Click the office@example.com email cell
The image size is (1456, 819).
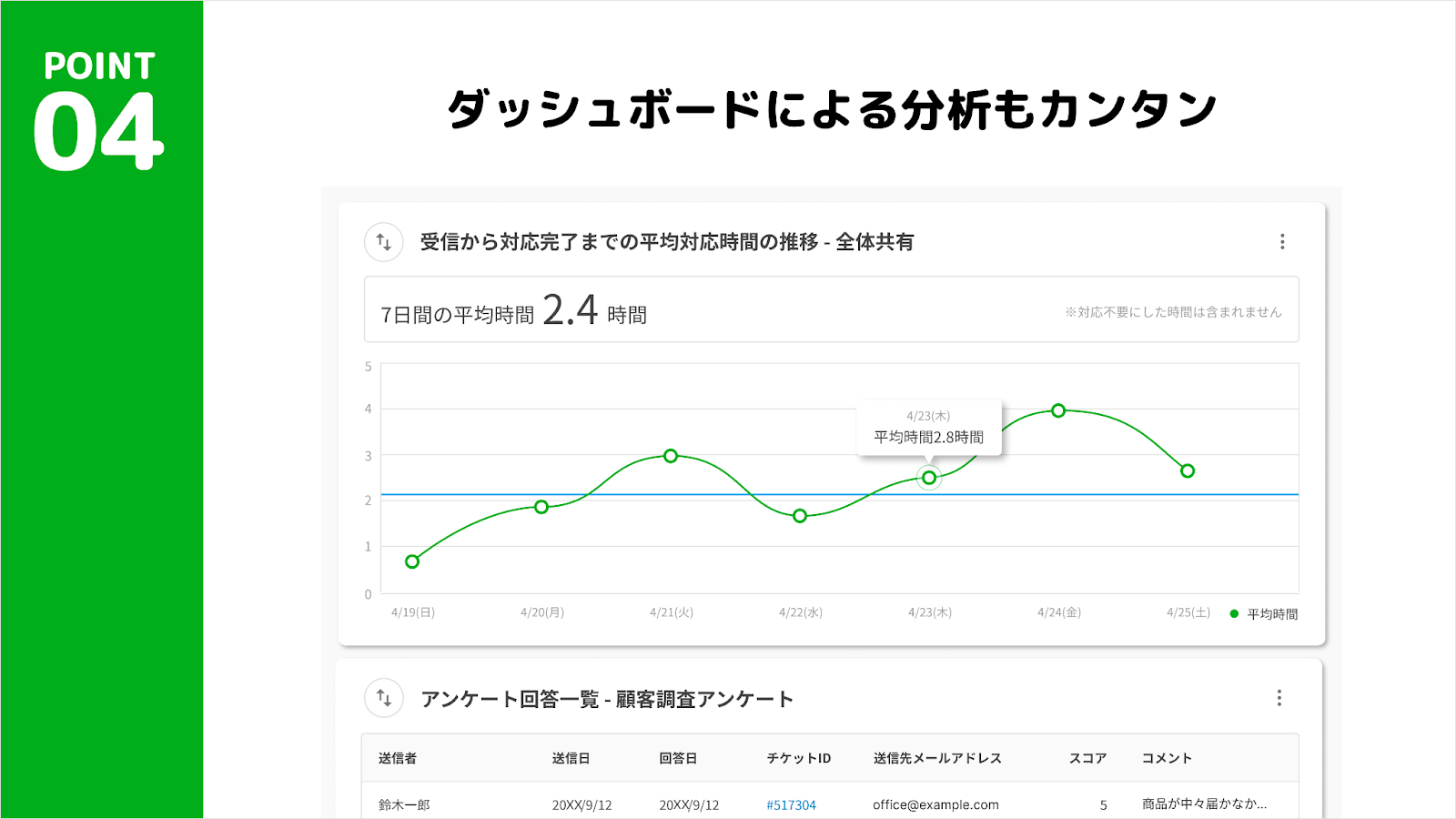point(935,805)
